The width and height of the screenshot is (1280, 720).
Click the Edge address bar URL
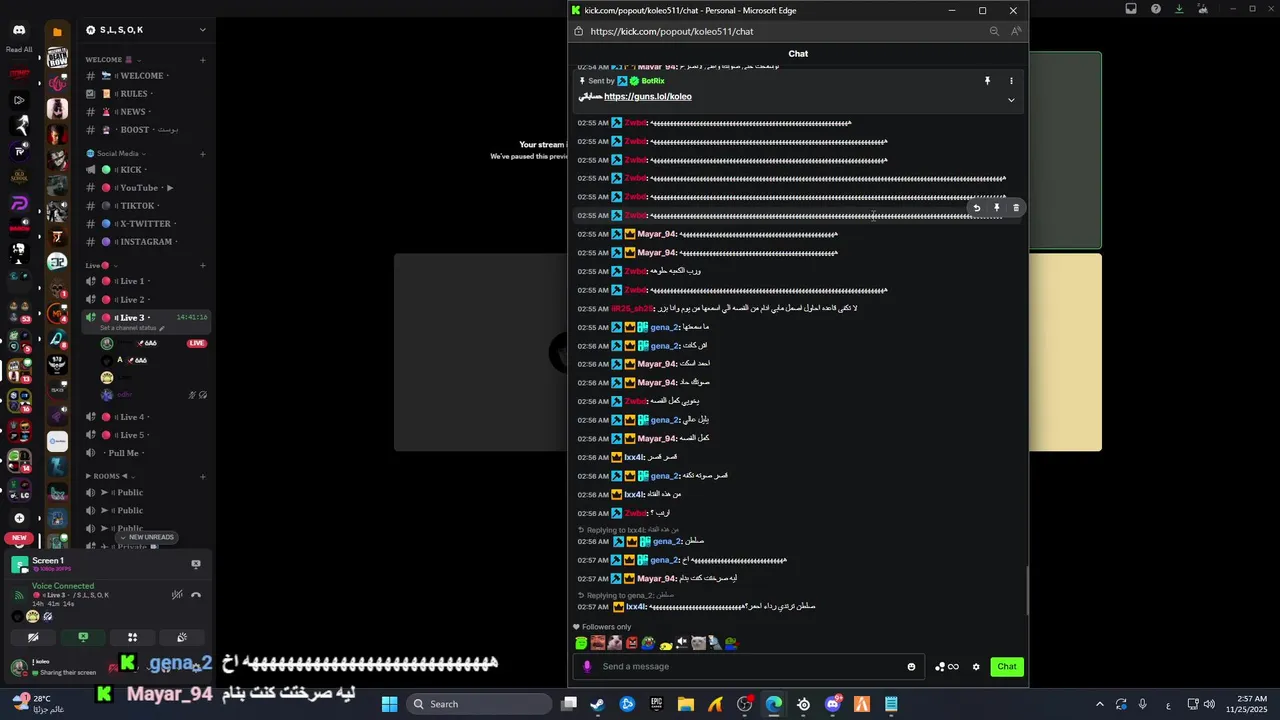pos(672,31)
